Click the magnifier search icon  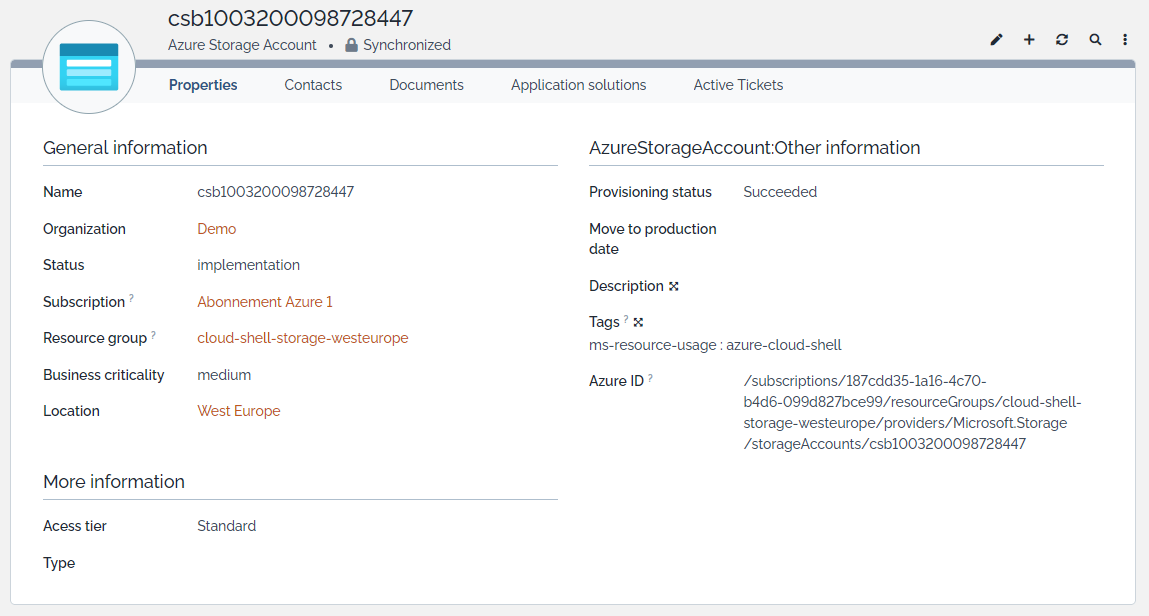click(1095, 40)
